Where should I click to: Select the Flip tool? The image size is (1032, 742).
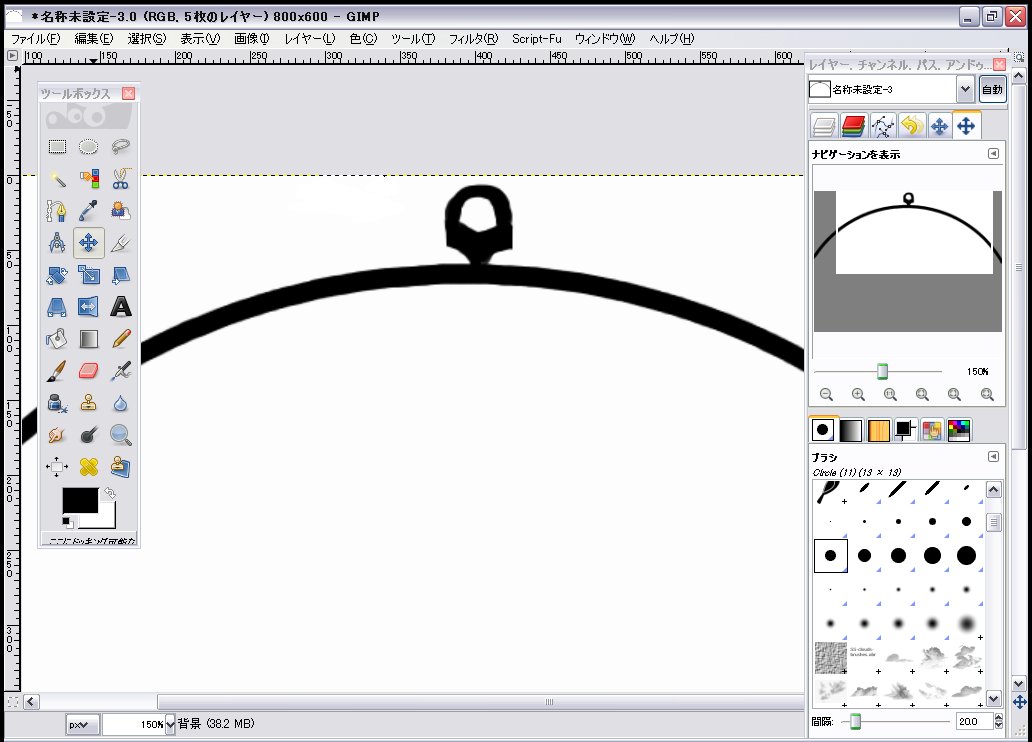[89, 307]
